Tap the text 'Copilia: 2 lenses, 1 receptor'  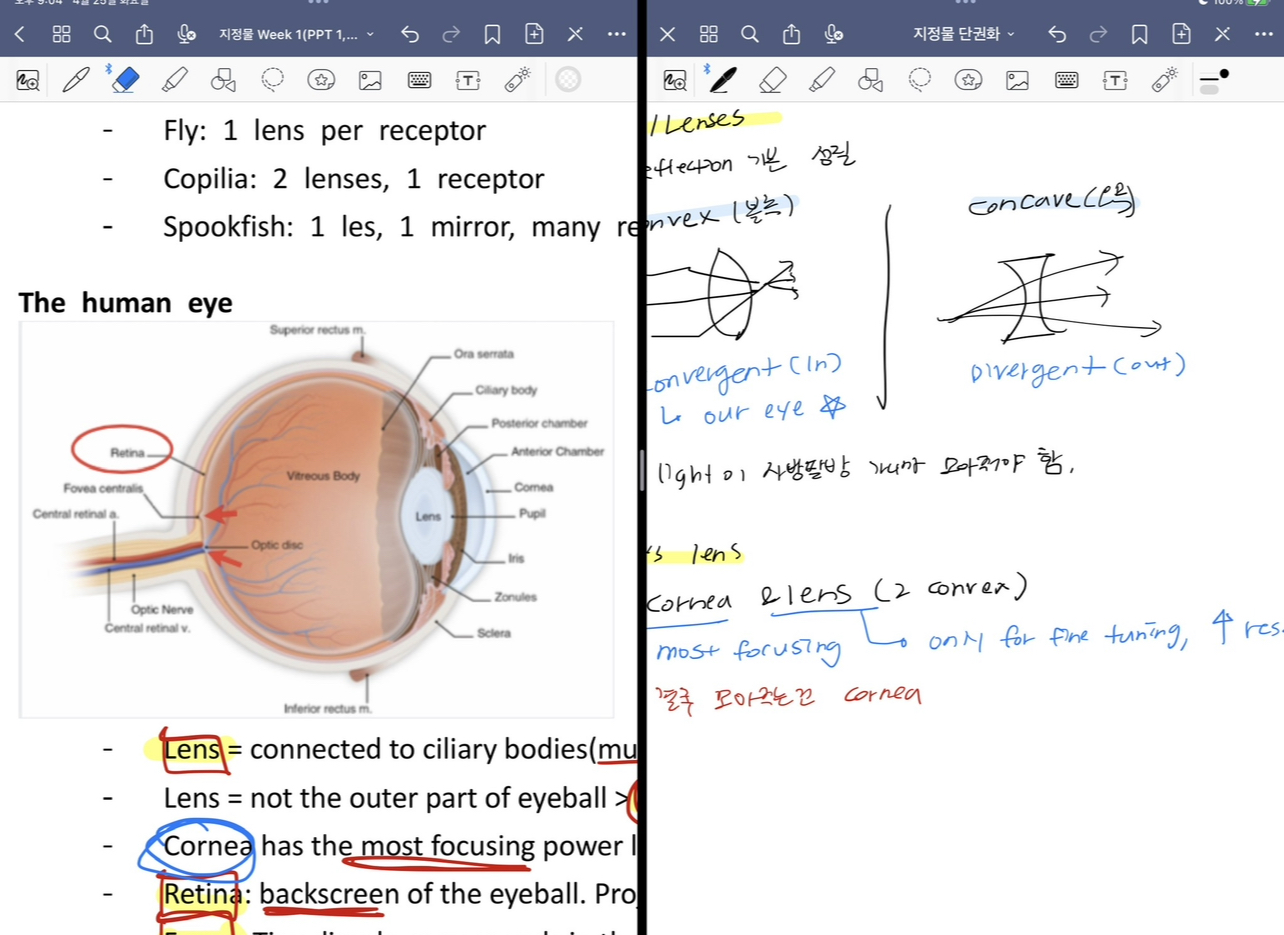point(354,179)
